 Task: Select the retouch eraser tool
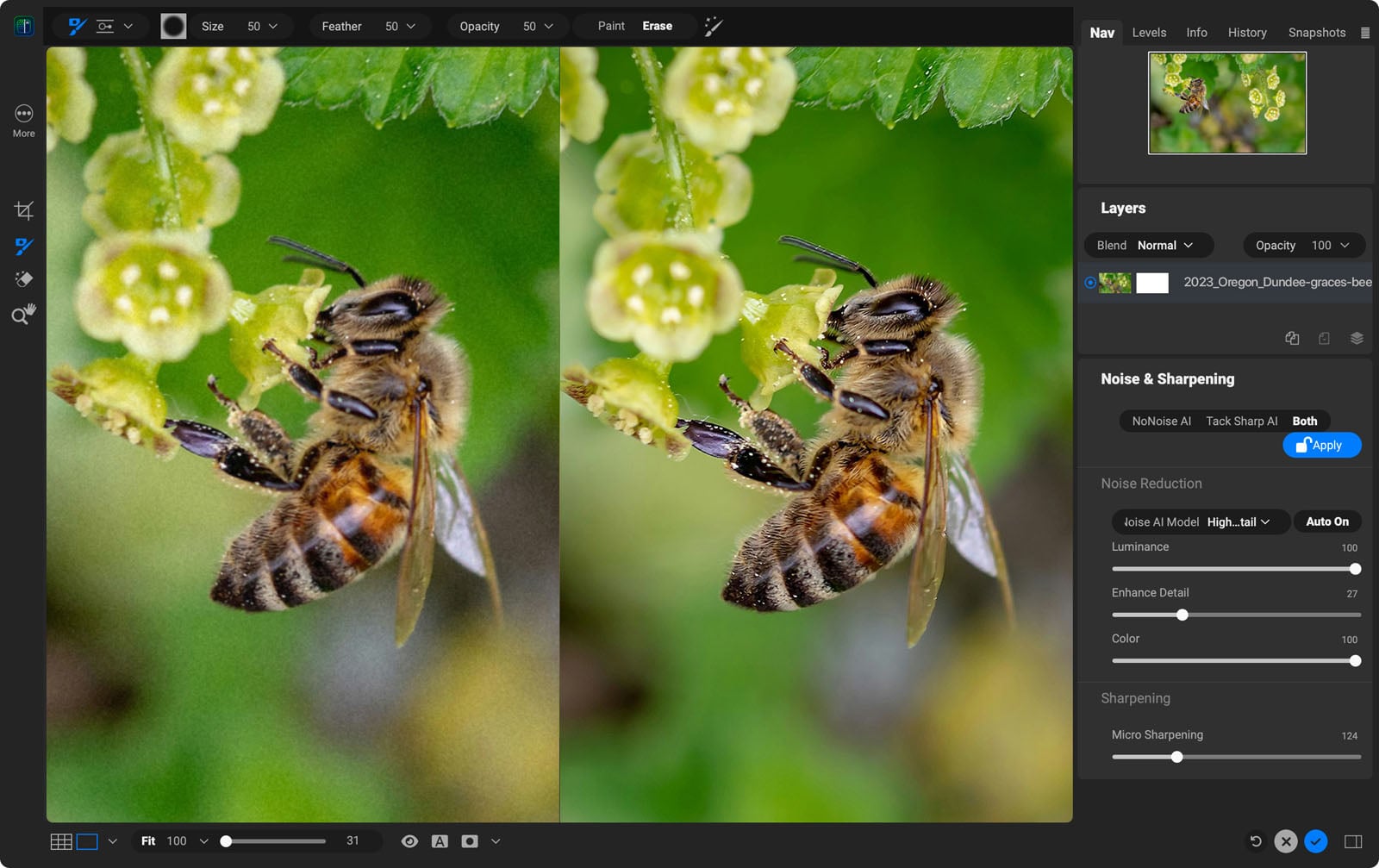(x=24, y=279)
